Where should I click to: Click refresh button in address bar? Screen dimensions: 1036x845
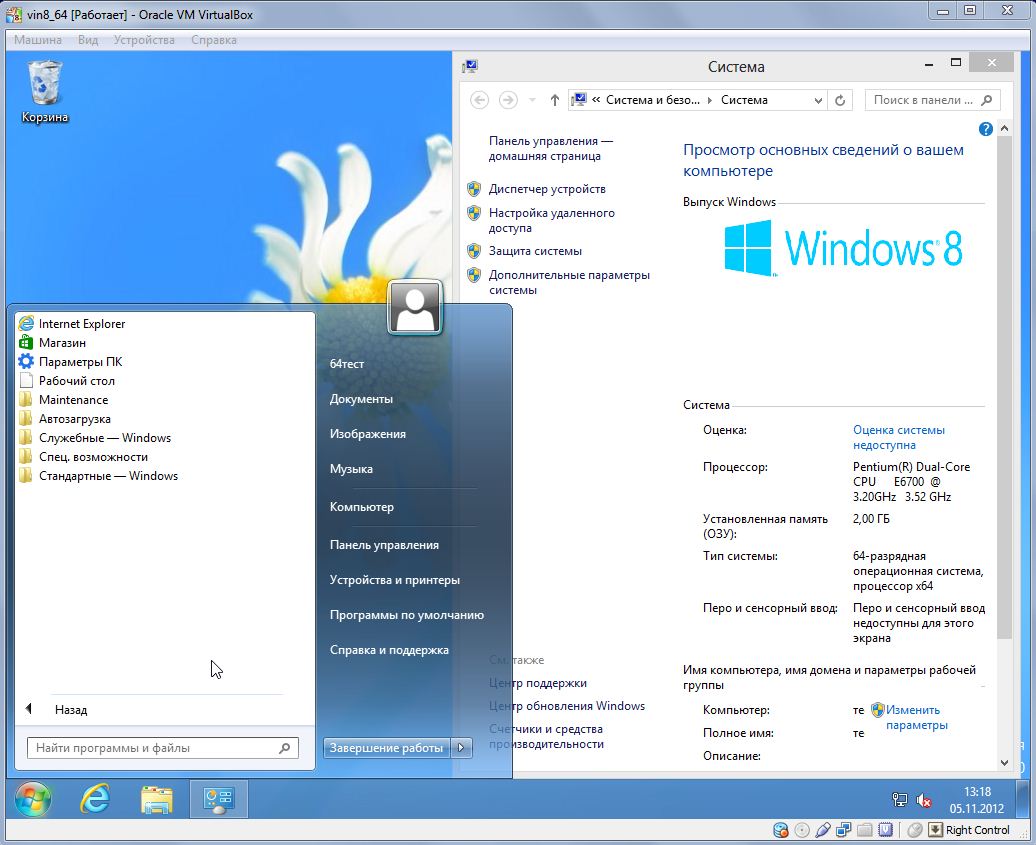click(x=840, y=100)
